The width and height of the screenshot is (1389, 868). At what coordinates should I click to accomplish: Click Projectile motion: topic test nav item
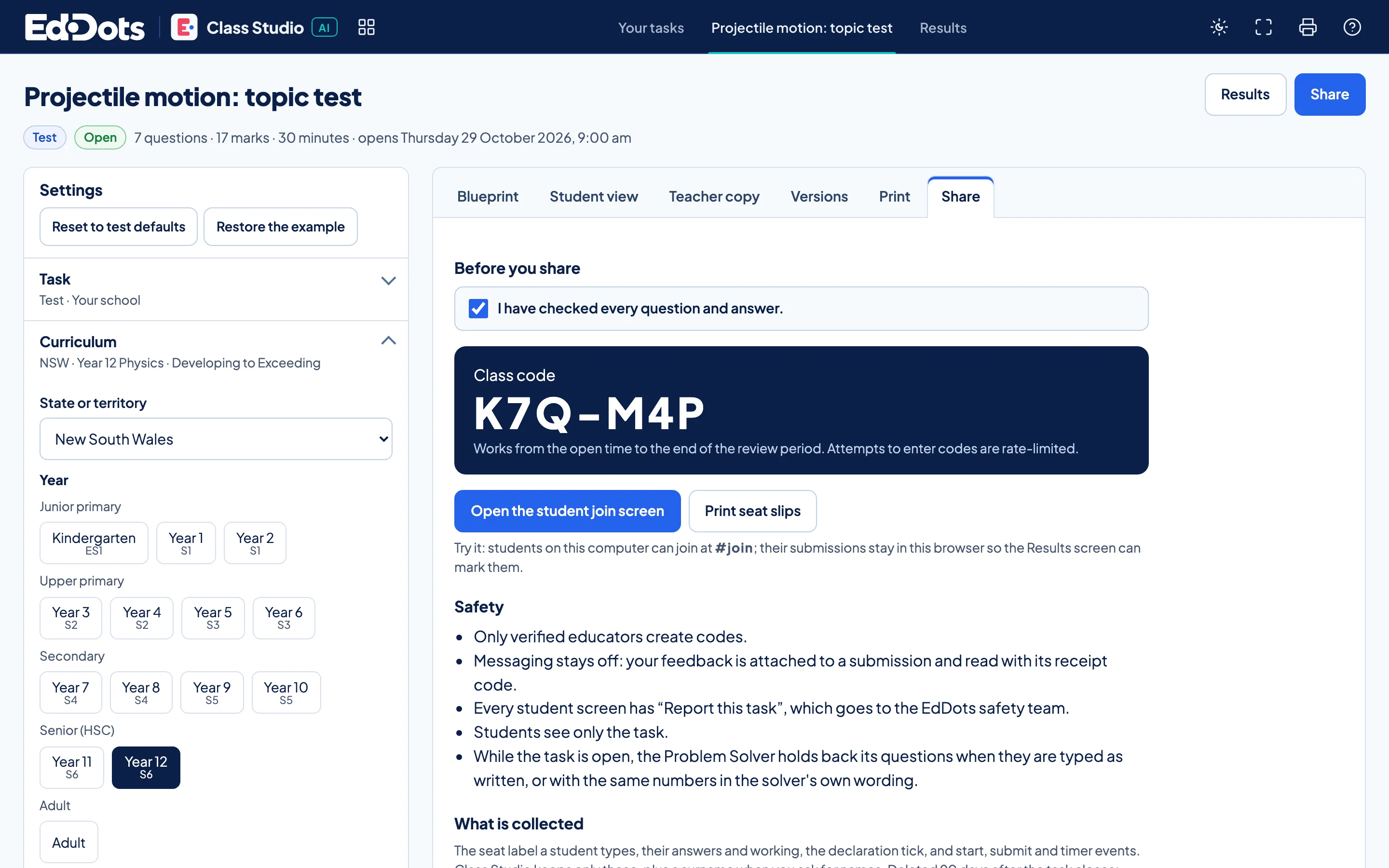tap(802, 27)
